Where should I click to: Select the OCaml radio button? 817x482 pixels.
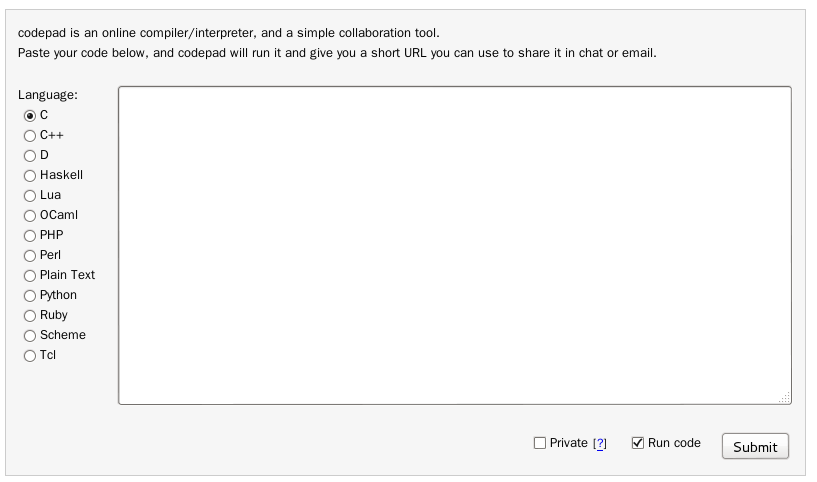pyautogui.click(x=30, y=215)
